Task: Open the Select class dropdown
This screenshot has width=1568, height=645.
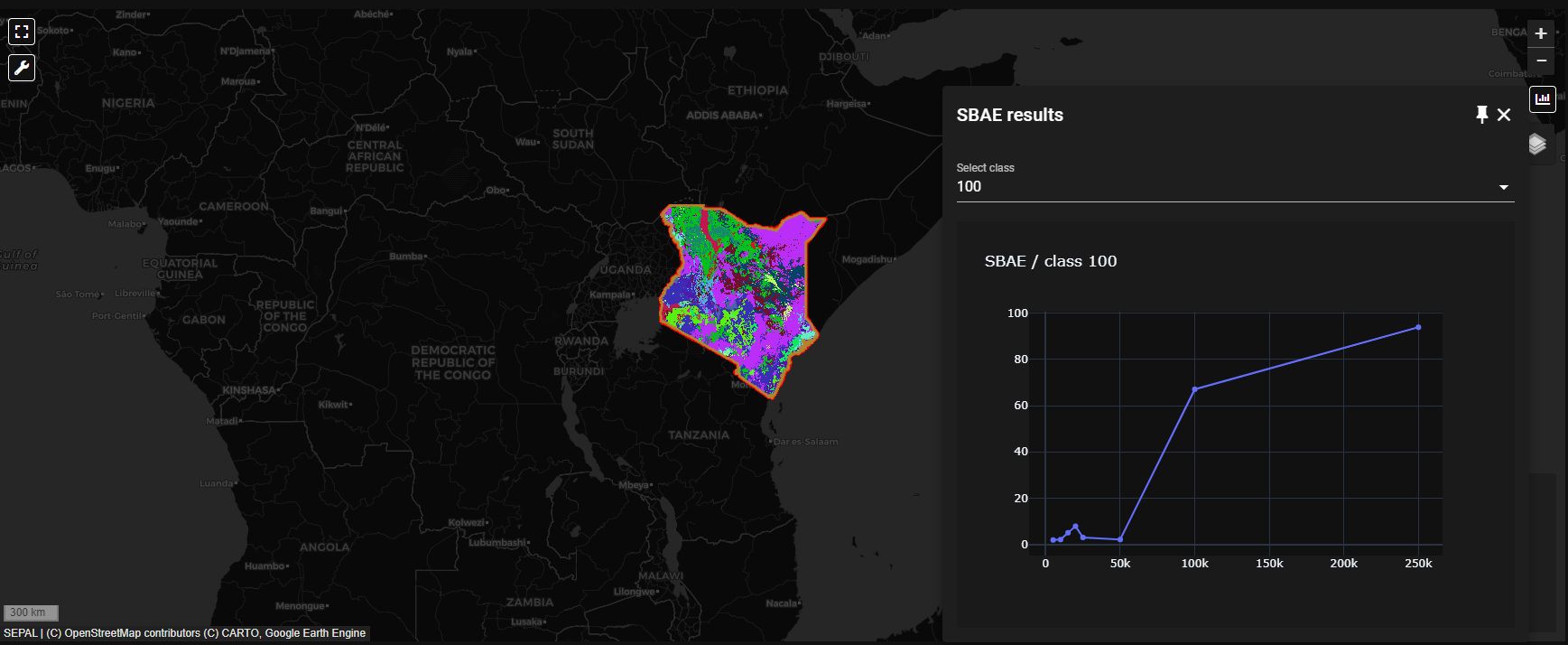Action: click(1235, 186)
